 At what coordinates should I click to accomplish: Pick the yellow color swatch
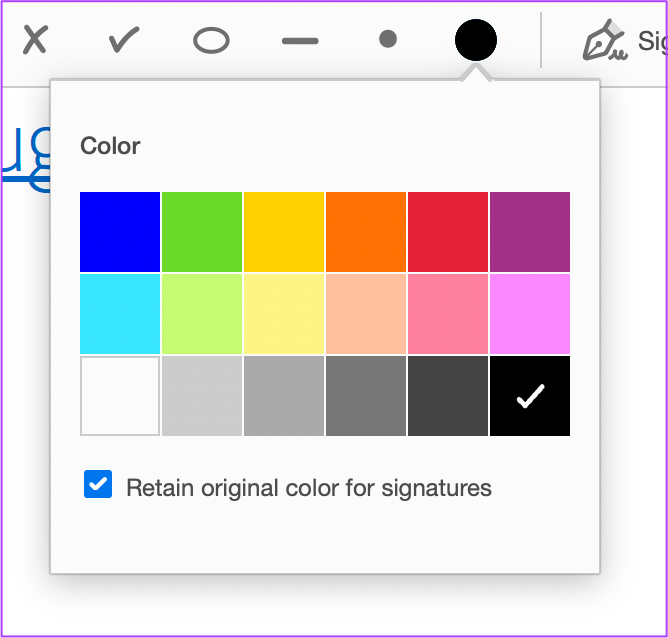click(284, 232)
